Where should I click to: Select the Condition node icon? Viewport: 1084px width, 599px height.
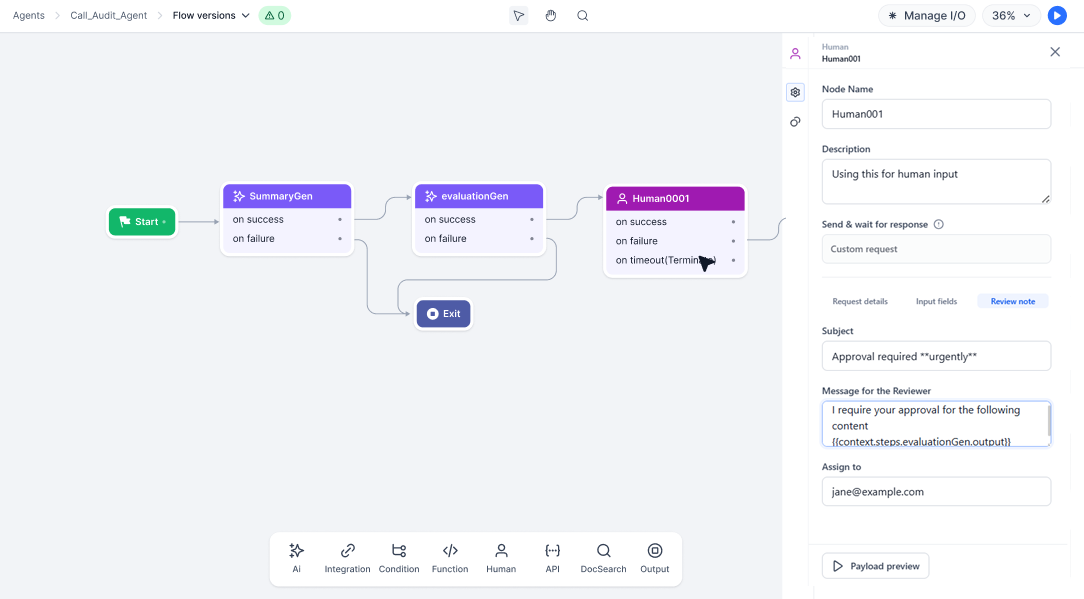tap(399, 558)
